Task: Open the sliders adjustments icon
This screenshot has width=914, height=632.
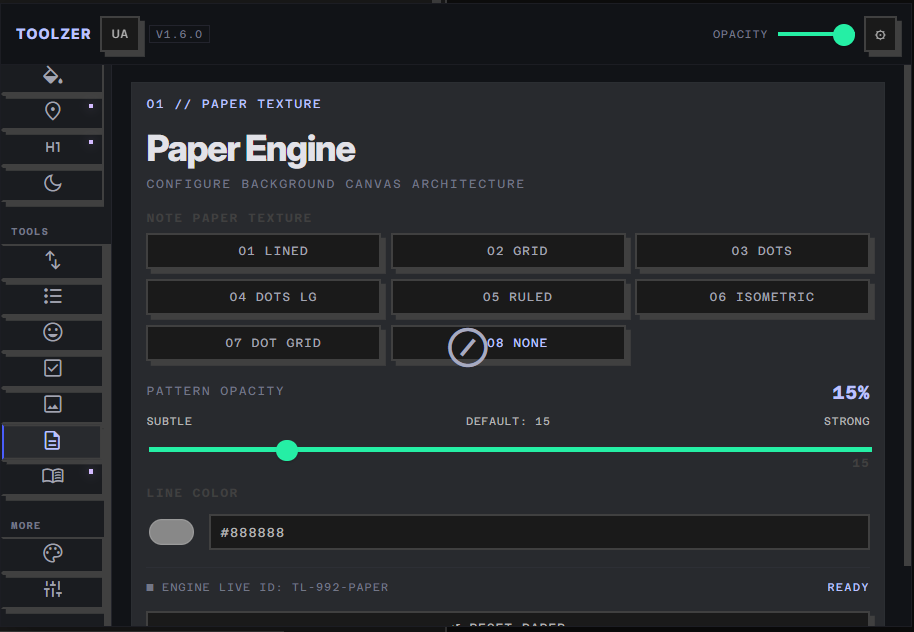Action: (x=52, y=589)
